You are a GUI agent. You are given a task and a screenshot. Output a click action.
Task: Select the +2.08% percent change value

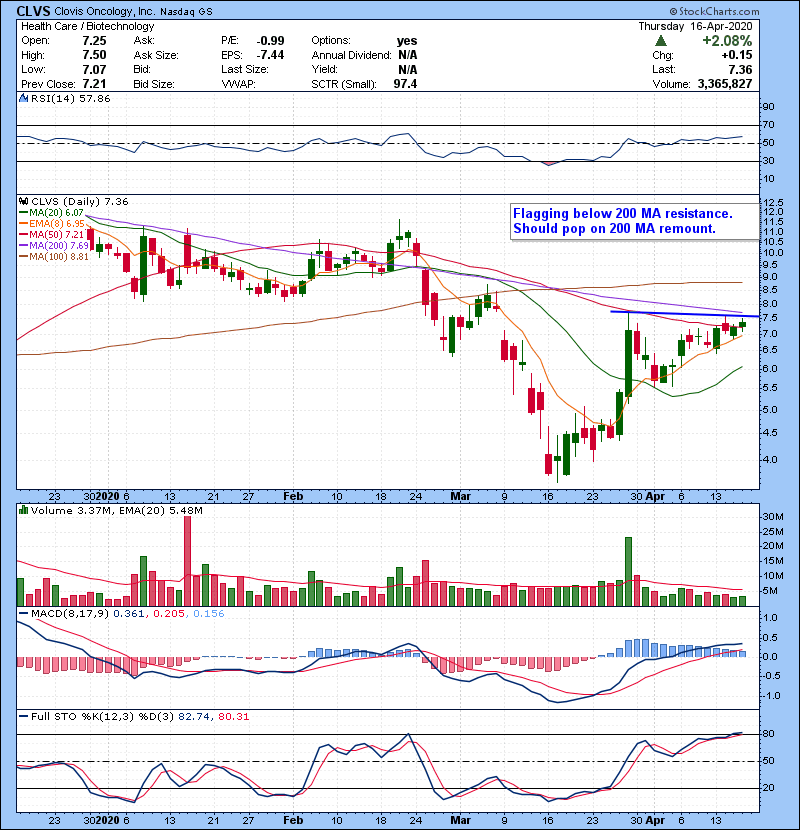[727, 41]
